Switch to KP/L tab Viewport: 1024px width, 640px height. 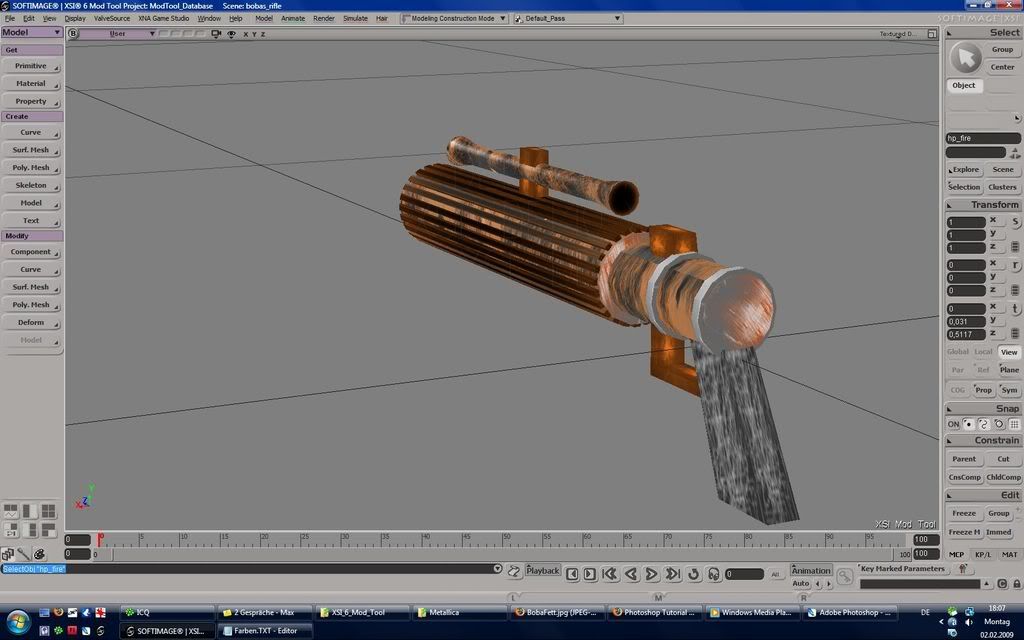(x=982, y=554)
